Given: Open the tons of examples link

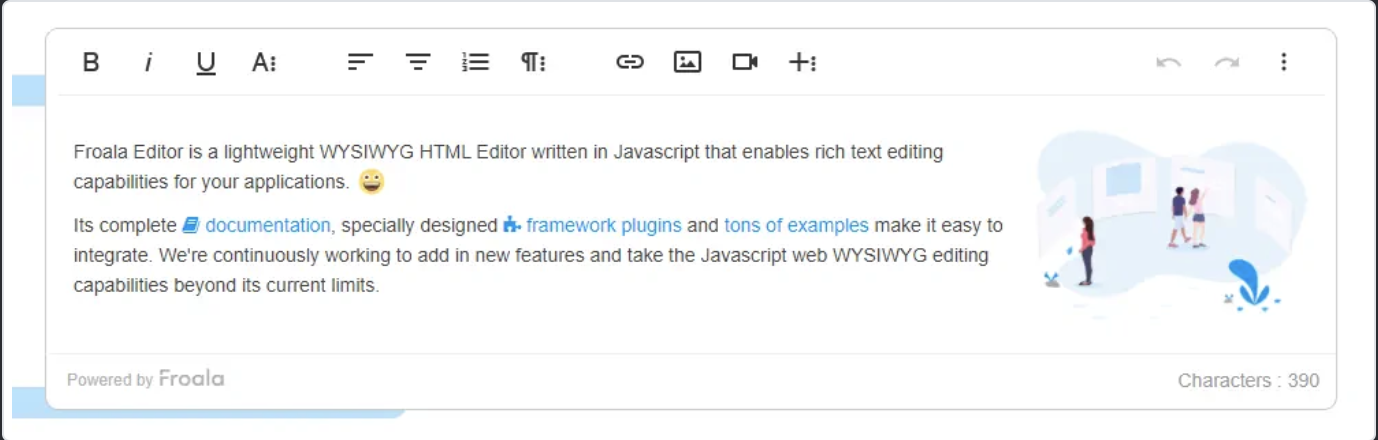Looking at the screenshot, I should coord(797,225).
